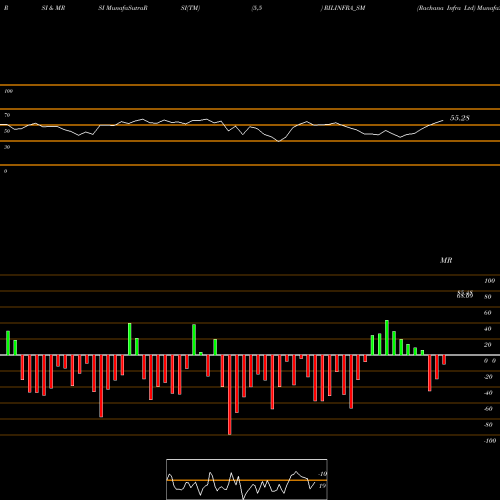Click the -60 label on MR axis
This screenshot has width=500, height=500.
(x=488, y=409)
